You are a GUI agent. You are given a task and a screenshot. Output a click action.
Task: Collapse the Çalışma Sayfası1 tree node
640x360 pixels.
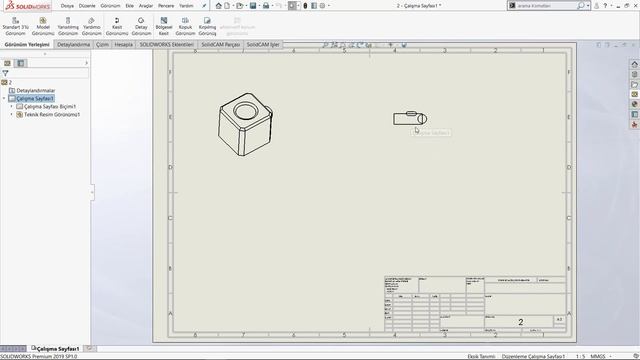pos(4,98)
